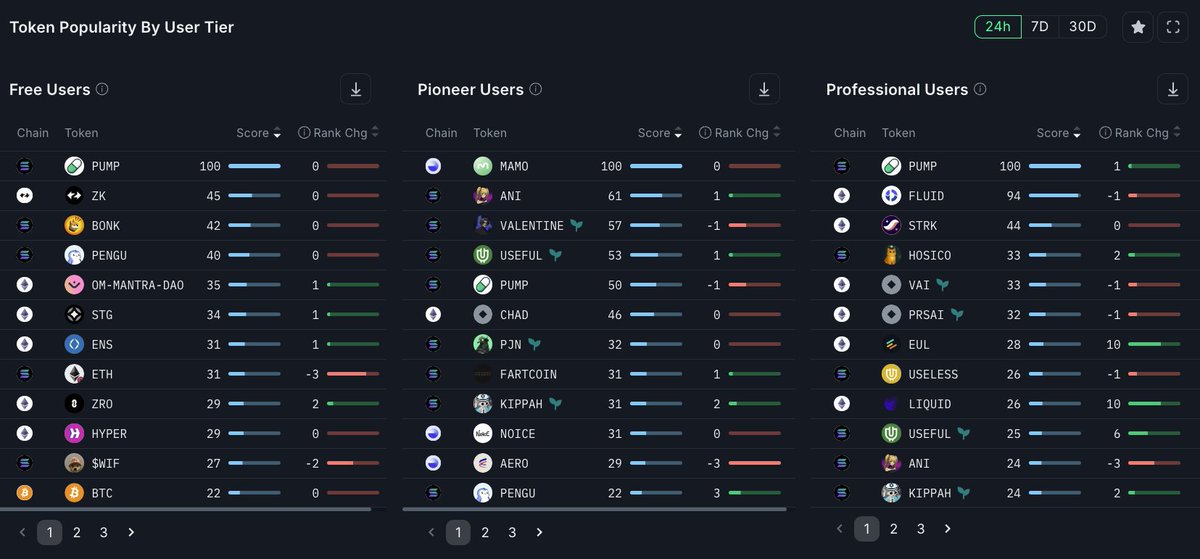The height and width of the screenshot is (559, 1200).
Task: Select current page 1 in Pioneer Users
Action: click(458, 533)
